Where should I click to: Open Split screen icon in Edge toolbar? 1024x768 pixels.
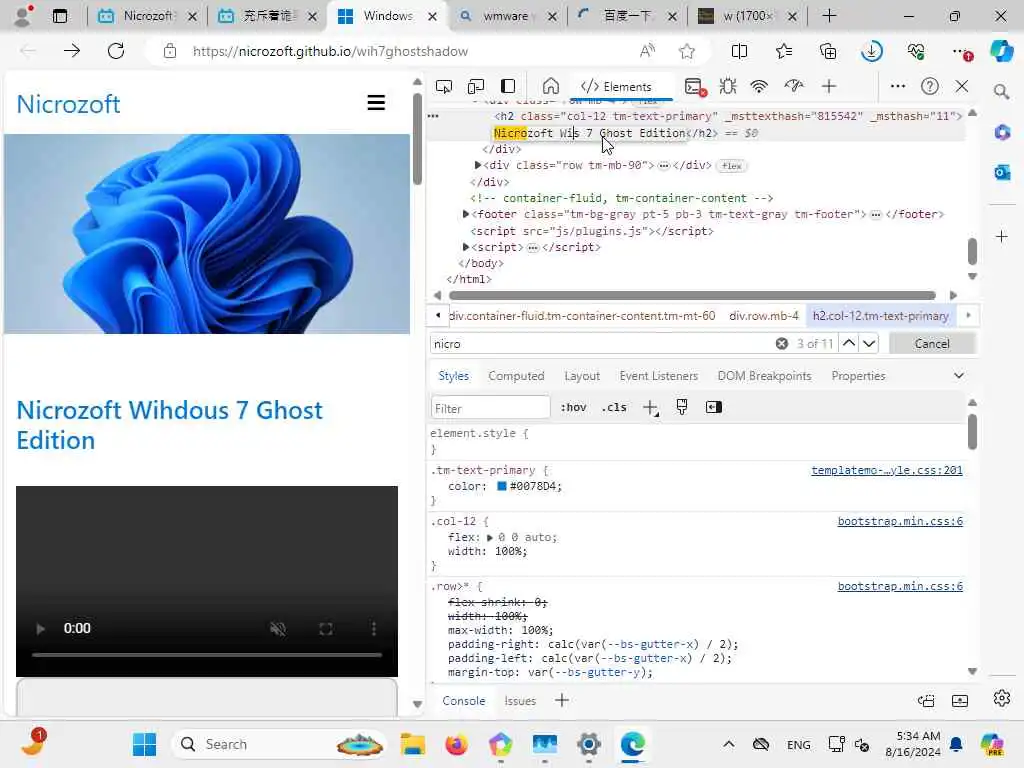pyautogui.click(x=739, y=51)
